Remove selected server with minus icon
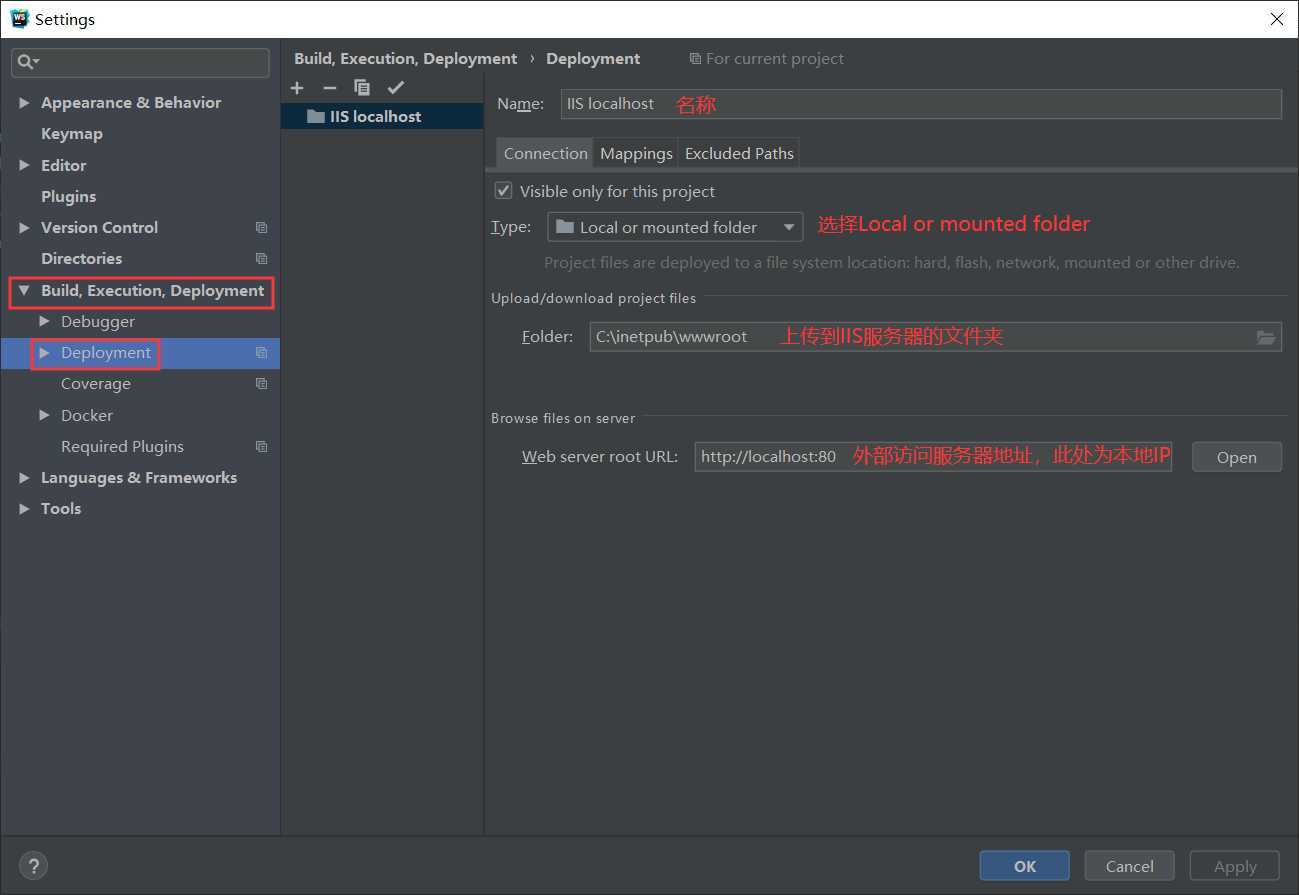Screen dimensions: 1299x895 (x=330, y=88)
